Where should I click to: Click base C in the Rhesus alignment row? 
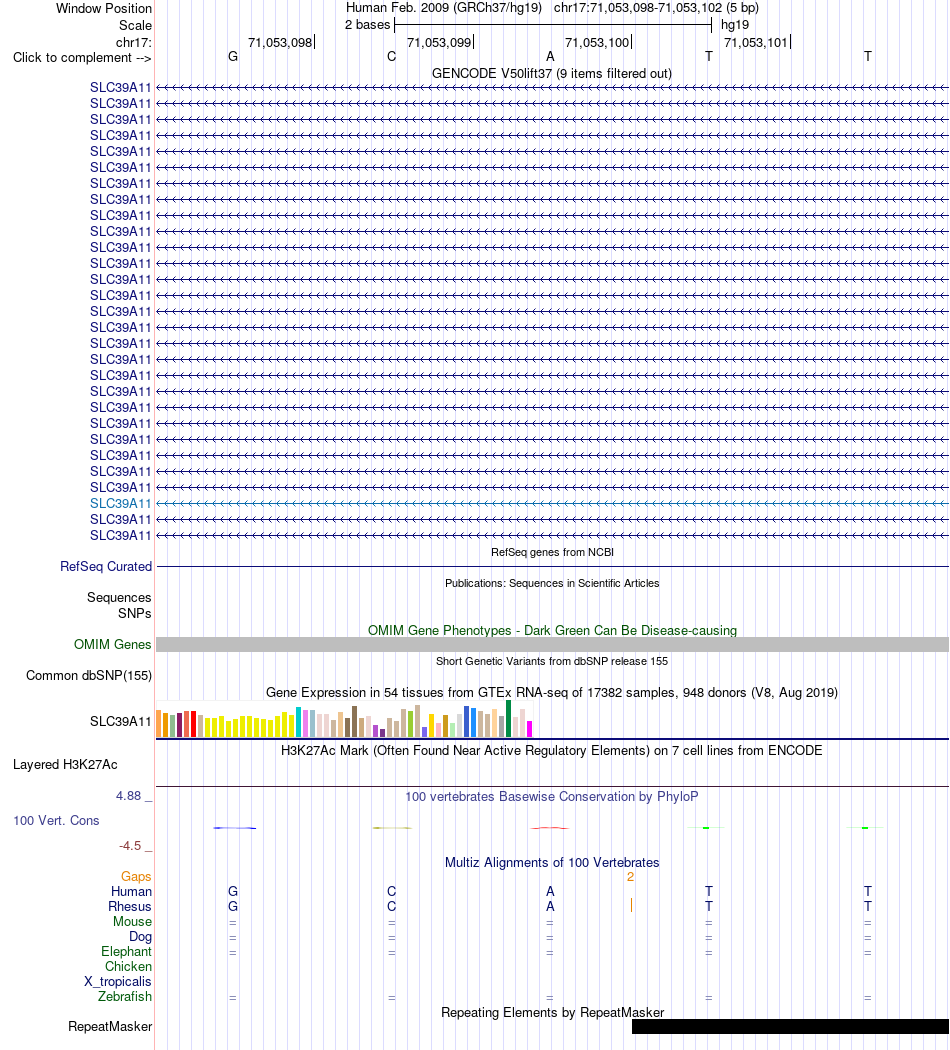click(x=392, y=907)
